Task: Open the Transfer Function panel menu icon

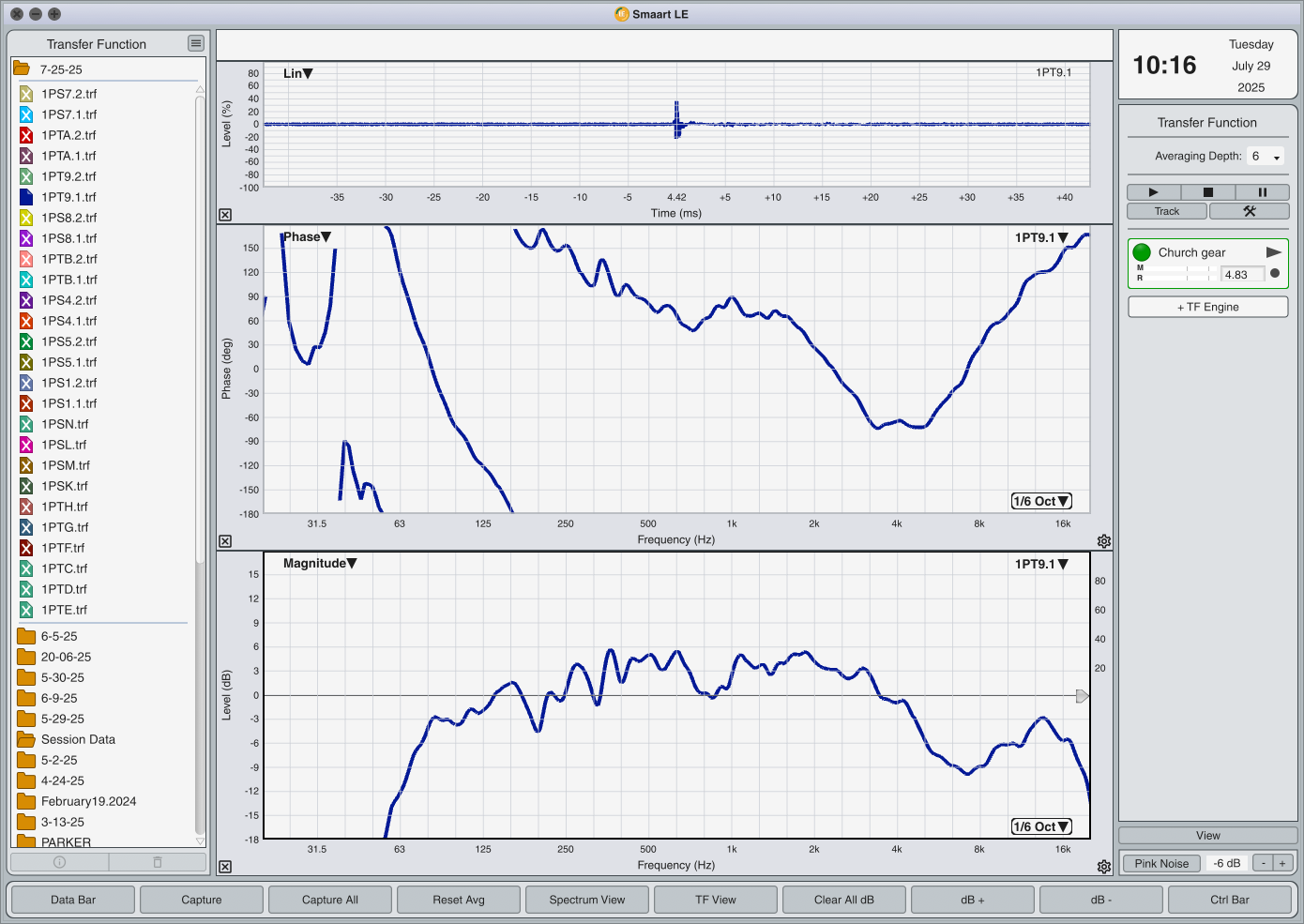Action: pyautogui.click(x=195, y=43)
